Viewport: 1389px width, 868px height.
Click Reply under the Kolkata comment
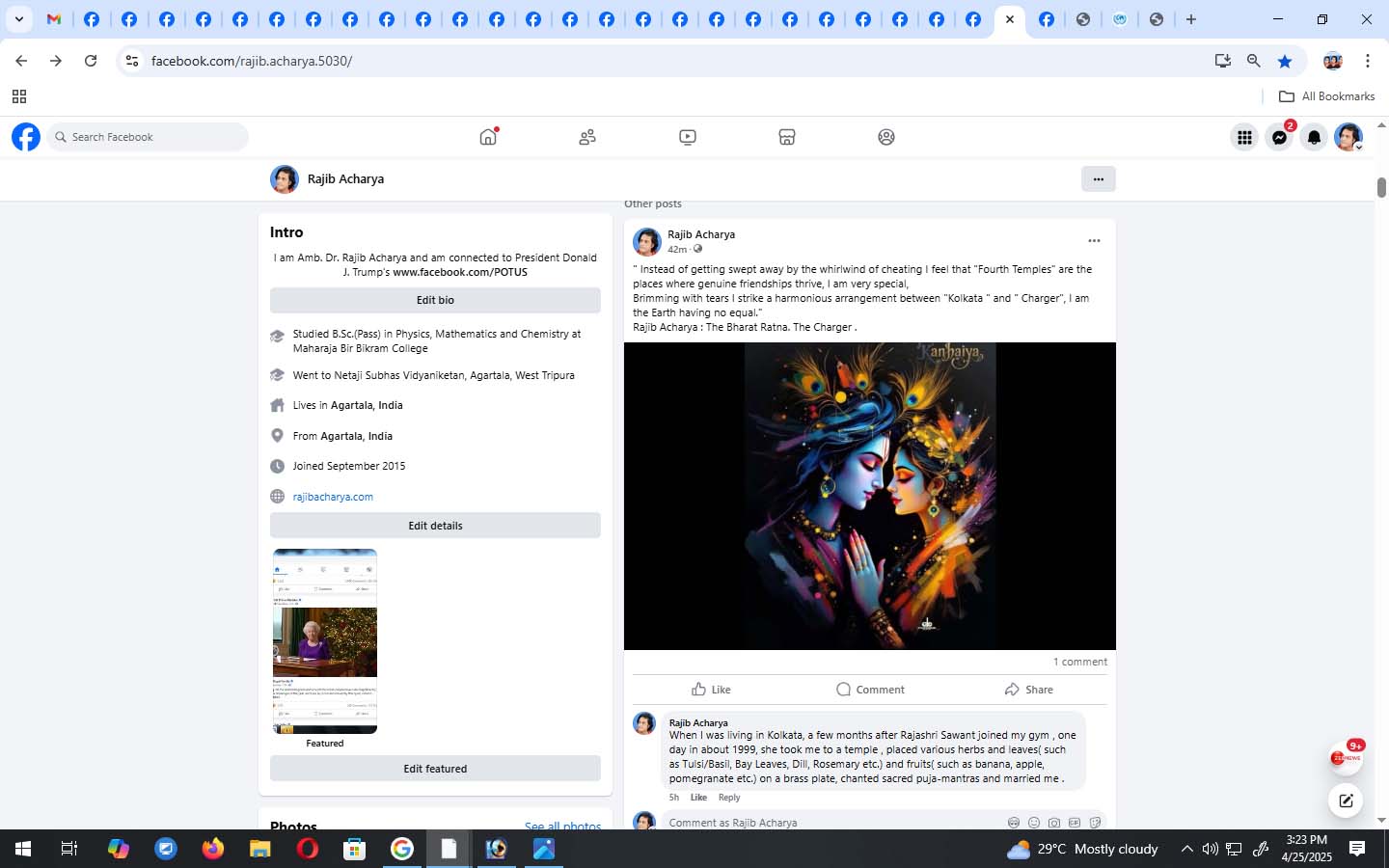click(x=729, y=798)
